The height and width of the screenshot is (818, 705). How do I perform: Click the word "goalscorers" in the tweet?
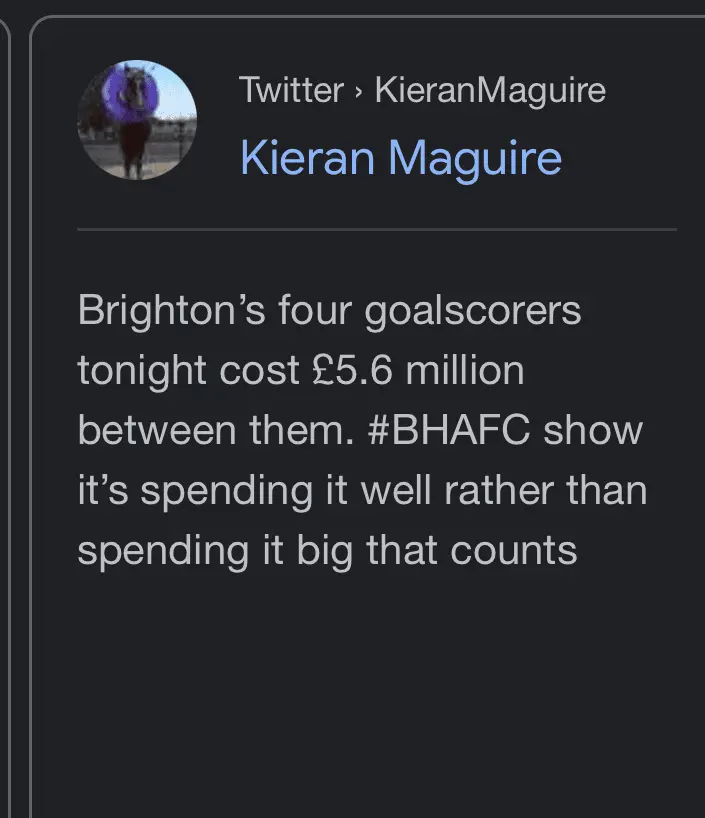point(472,311)
